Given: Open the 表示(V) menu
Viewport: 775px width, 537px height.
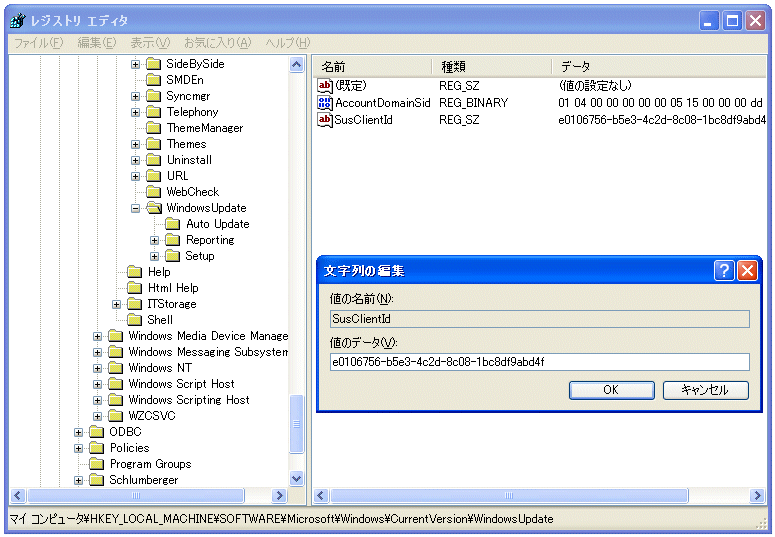Looking at the screenshot, I should 150,43.
